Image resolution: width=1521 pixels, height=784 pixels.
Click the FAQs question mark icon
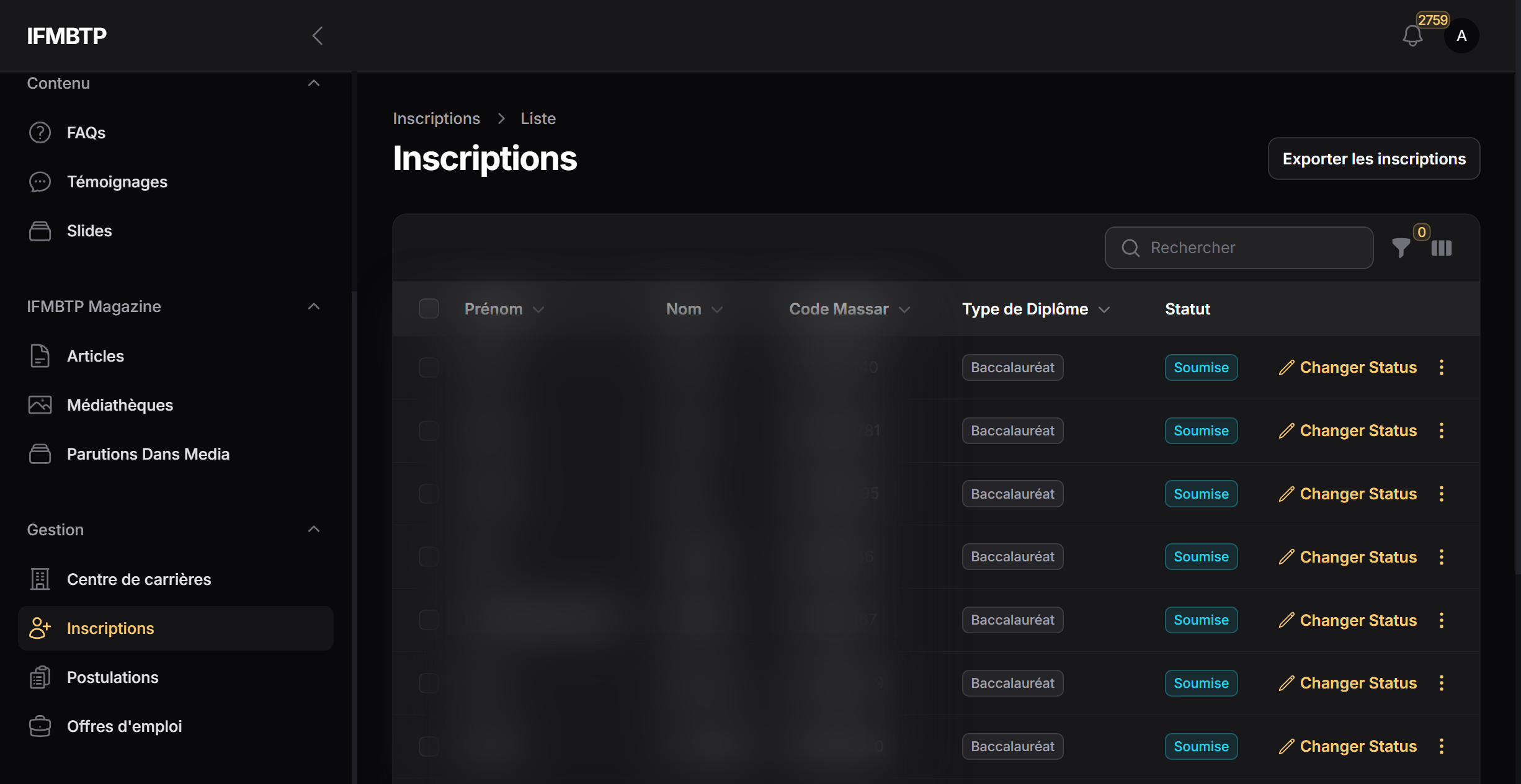click(x=40, y=133)
